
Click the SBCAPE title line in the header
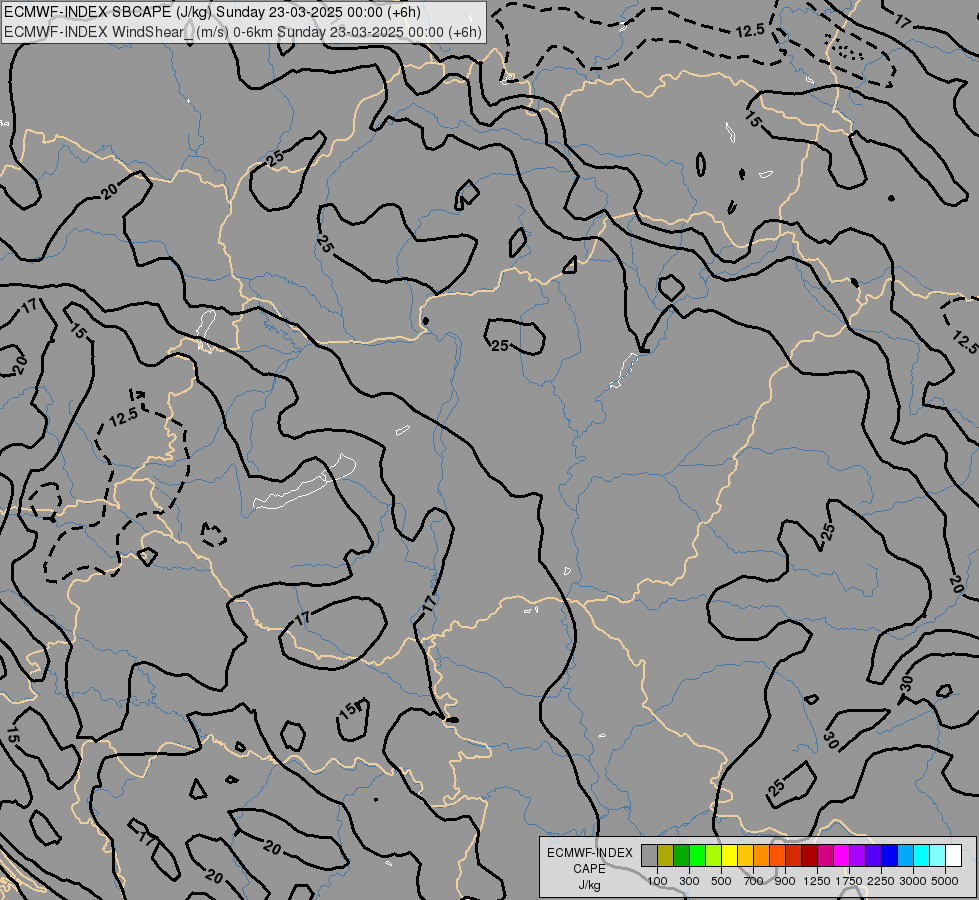click(x=212, y=12)
